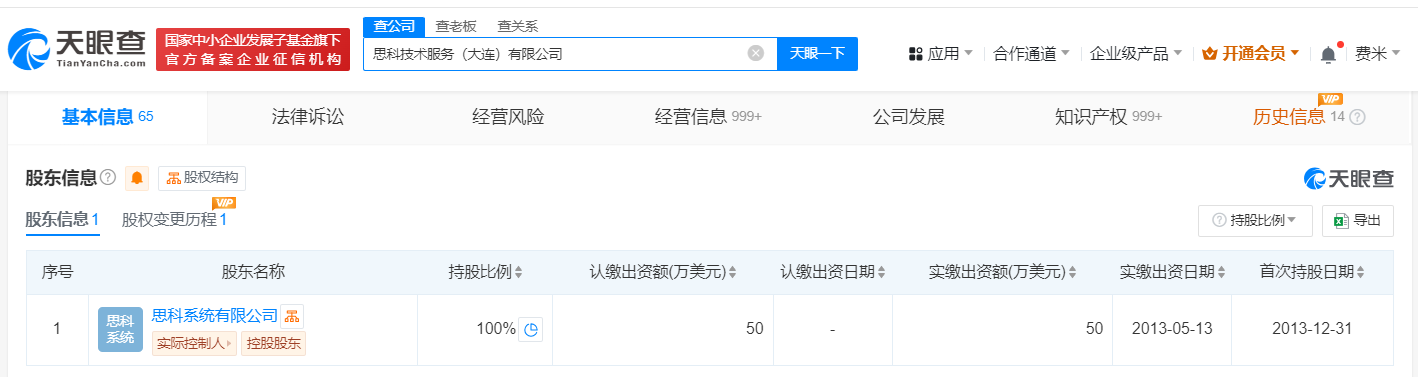Sort by 认缴出资额(万美元) column arrows

[732, 272]
